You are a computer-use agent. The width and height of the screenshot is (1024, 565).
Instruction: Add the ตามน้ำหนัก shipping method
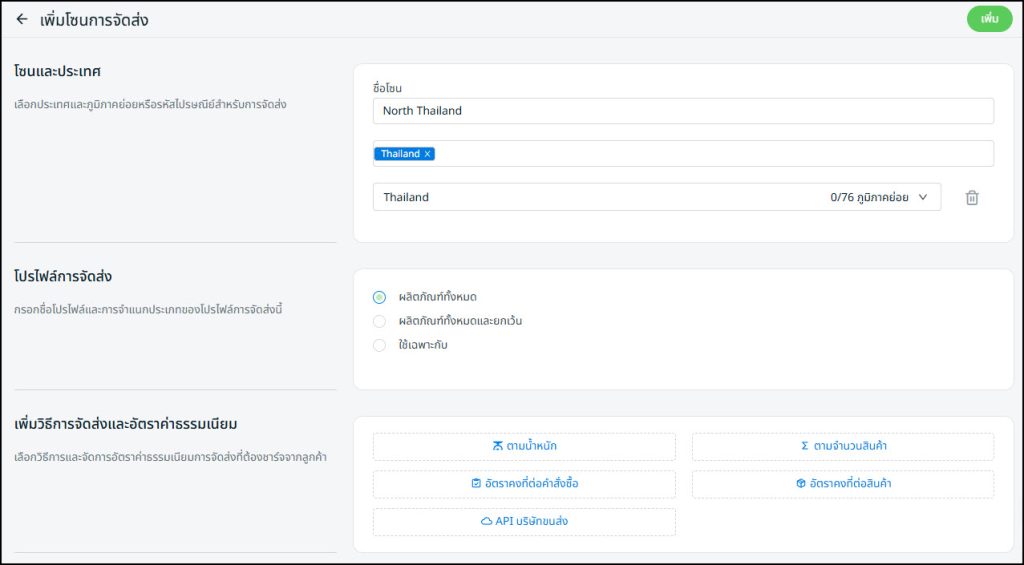(x=524, y=446)
